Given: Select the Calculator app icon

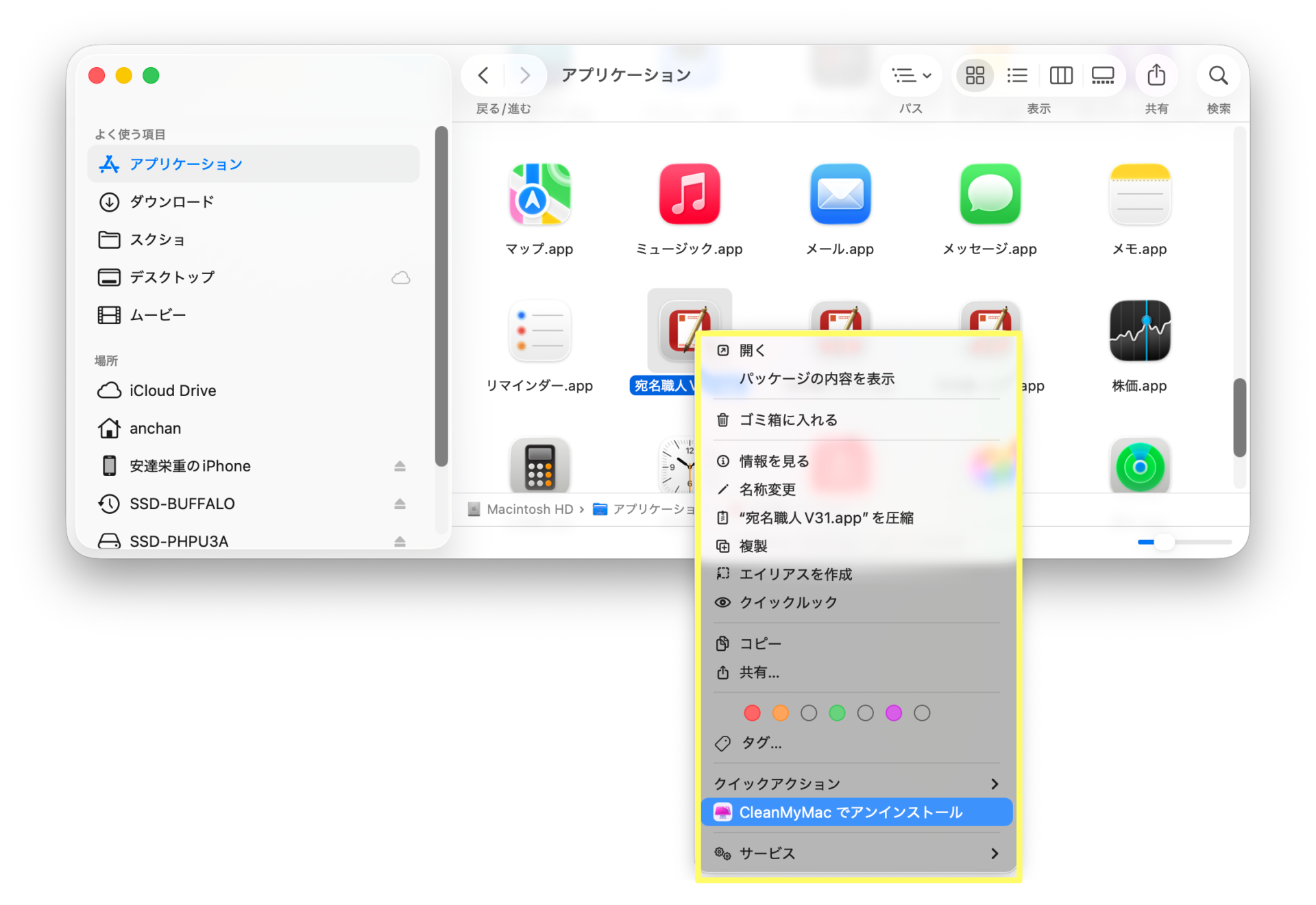Looking at the screenshot, I should [539, 466].
